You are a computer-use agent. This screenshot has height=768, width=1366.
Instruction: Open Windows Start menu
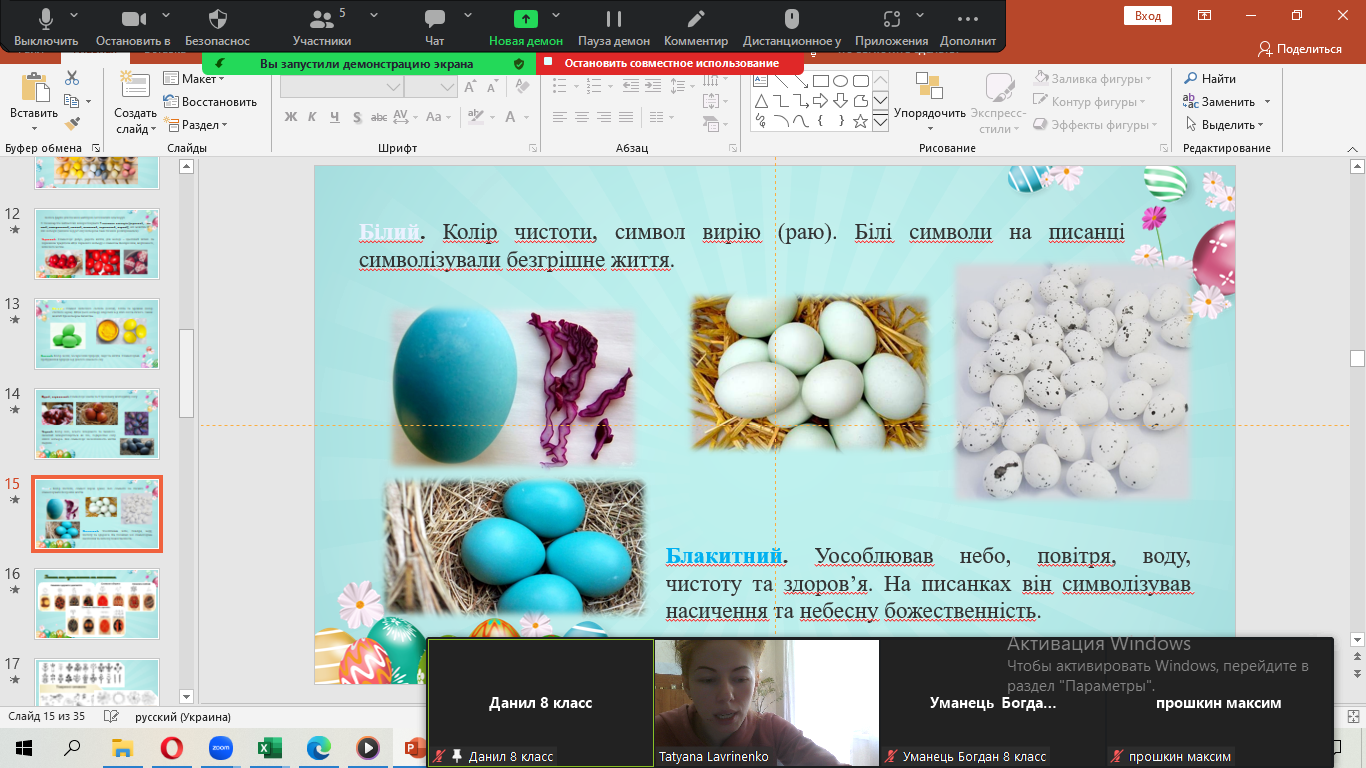(x=23, y=747)
